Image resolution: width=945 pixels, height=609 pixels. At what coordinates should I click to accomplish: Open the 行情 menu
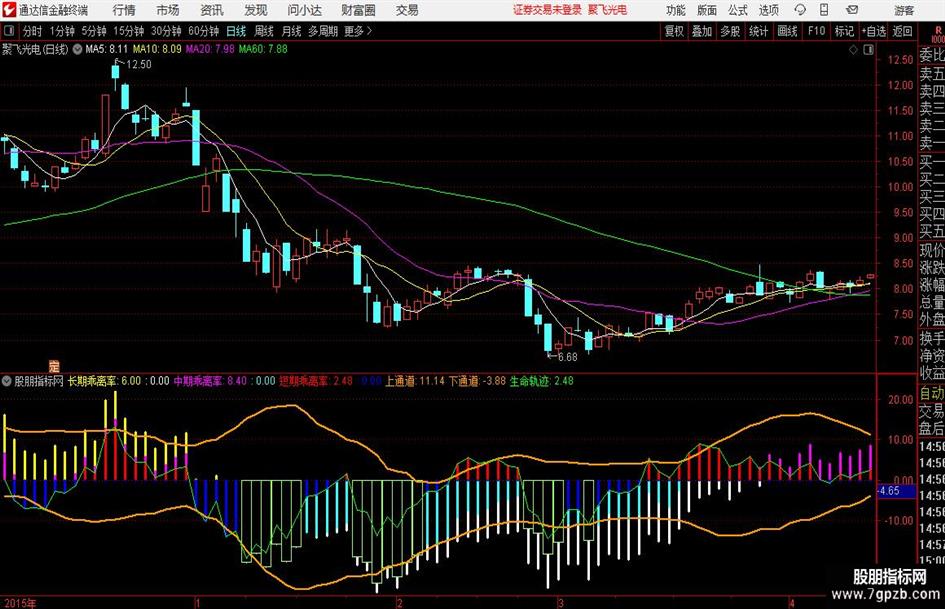124,10
